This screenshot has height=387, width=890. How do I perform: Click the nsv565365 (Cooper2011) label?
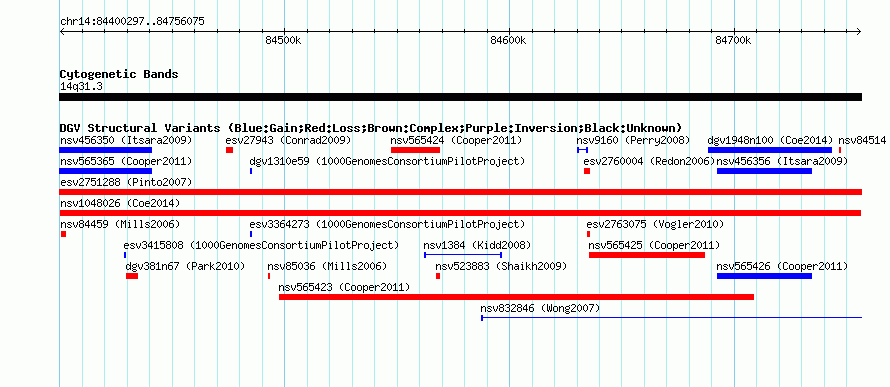tap(126, 162)
